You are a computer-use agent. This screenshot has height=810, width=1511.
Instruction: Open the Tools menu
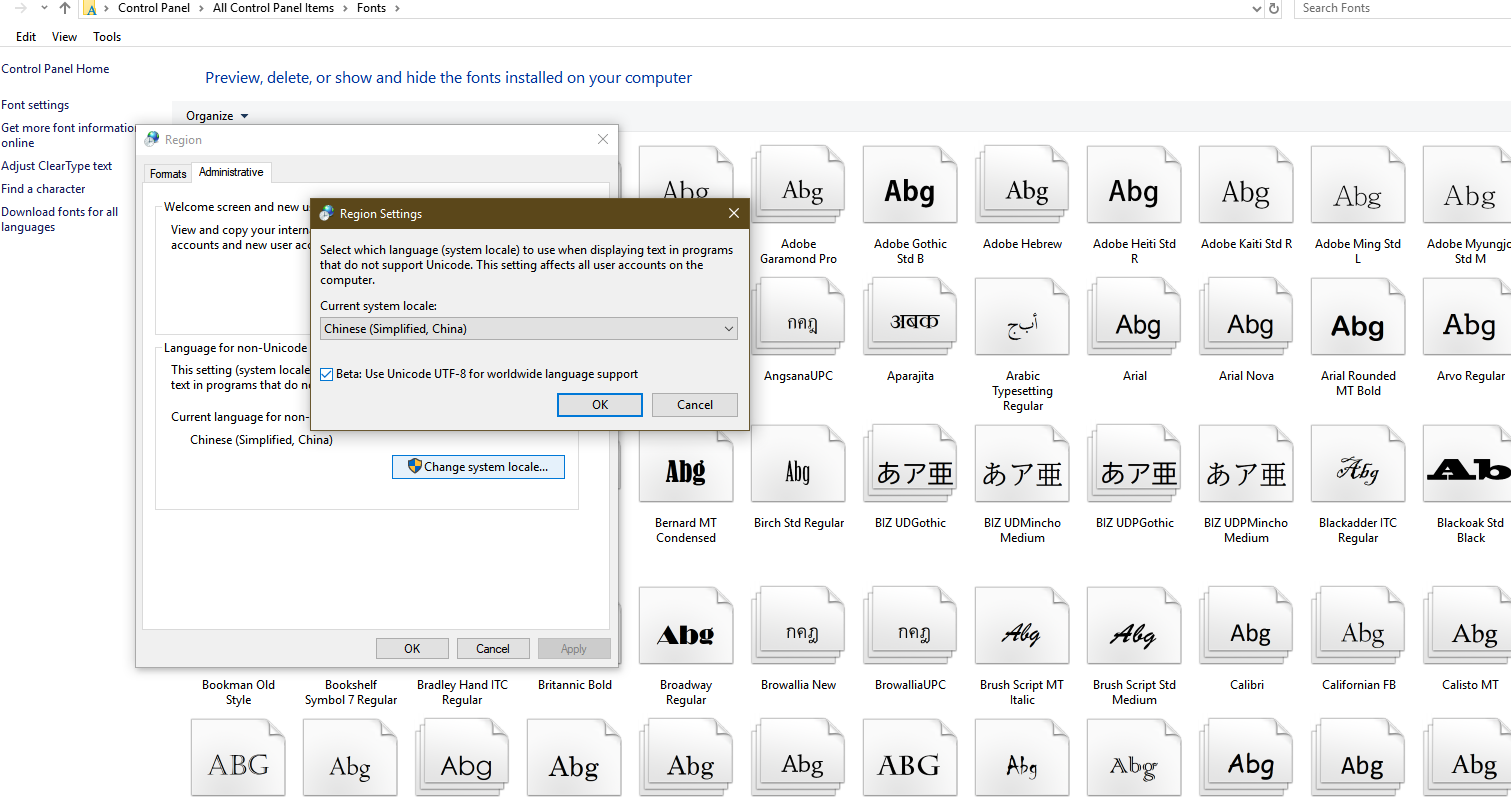point(107,37)
